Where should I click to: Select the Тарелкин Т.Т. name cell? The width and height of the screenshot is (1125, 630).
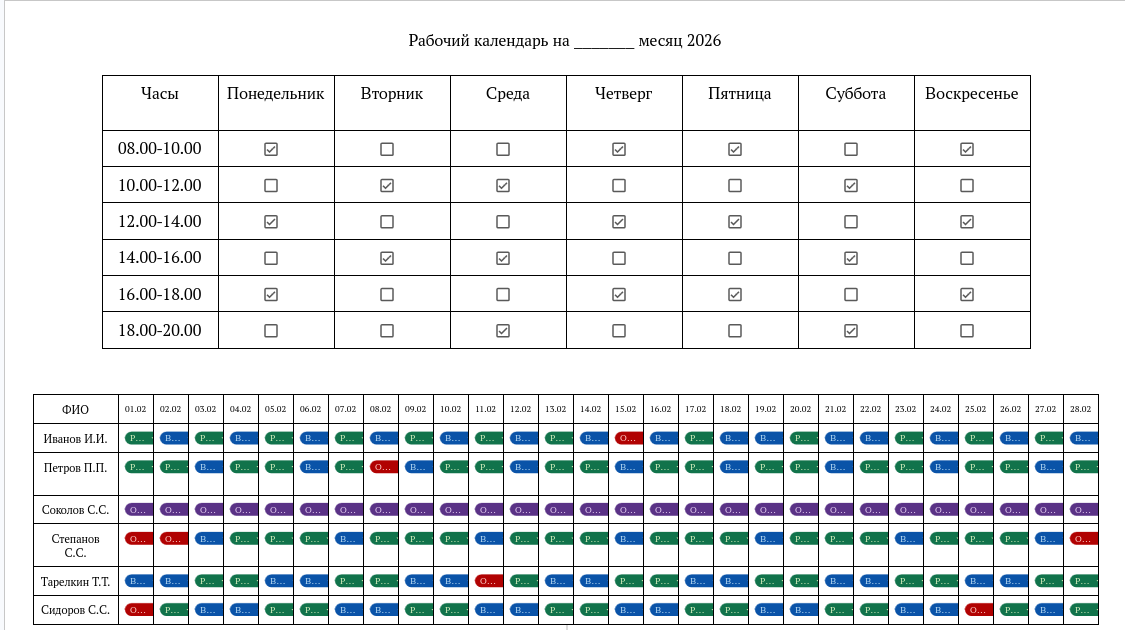[x=75, y=581]
